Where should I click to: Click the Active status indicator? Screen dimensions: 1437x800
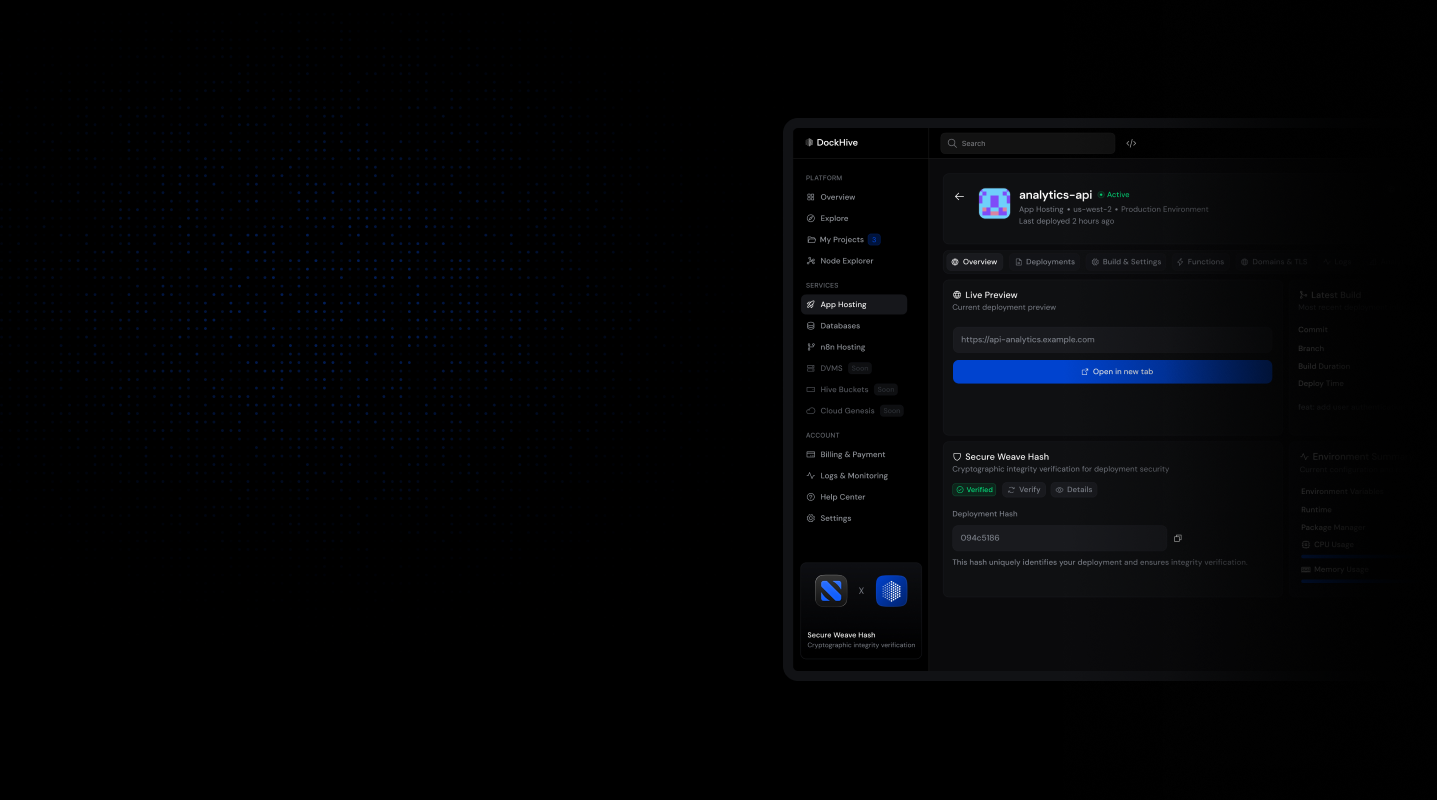tap(1114, 194)
